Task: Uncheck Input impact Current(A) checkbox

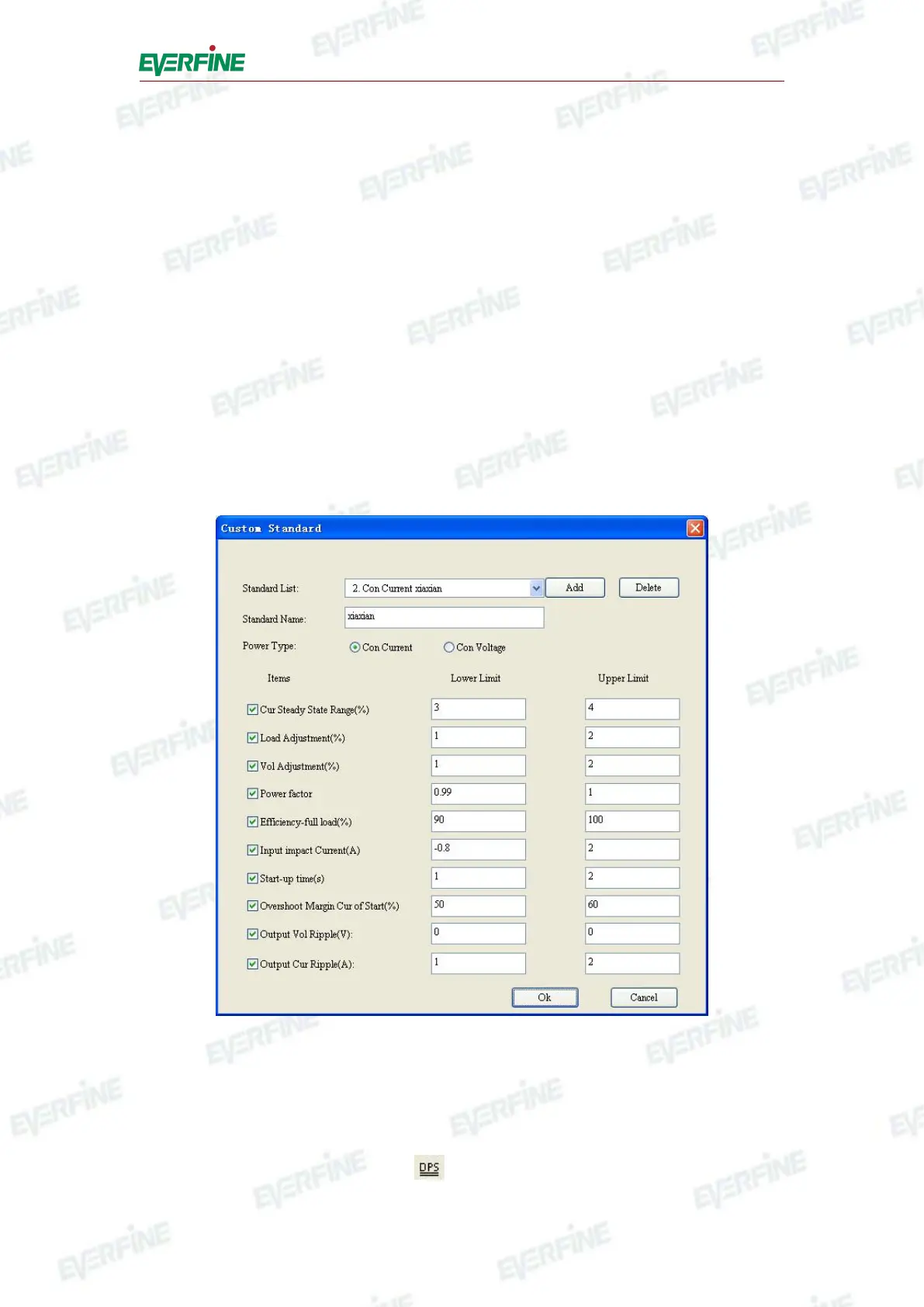Action: pyautogui.click(x=252, y=850)
